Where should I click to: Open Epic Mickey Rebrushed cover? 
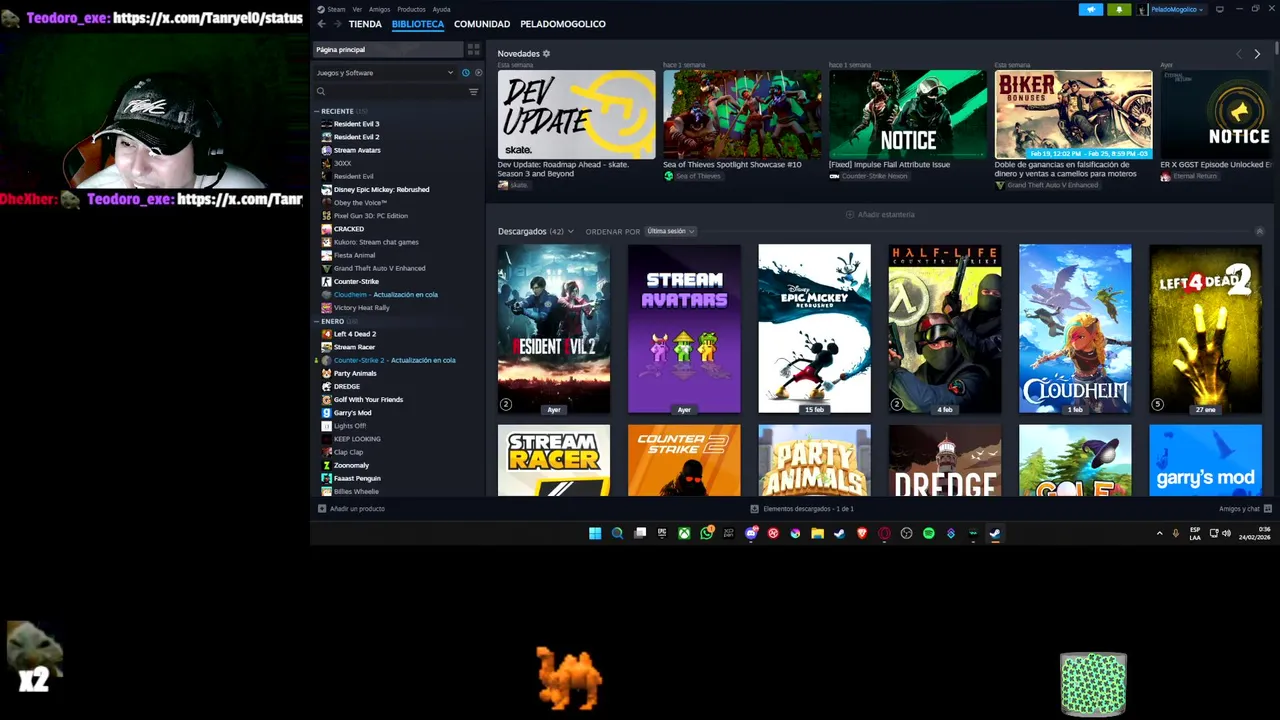tap(814, 329)
